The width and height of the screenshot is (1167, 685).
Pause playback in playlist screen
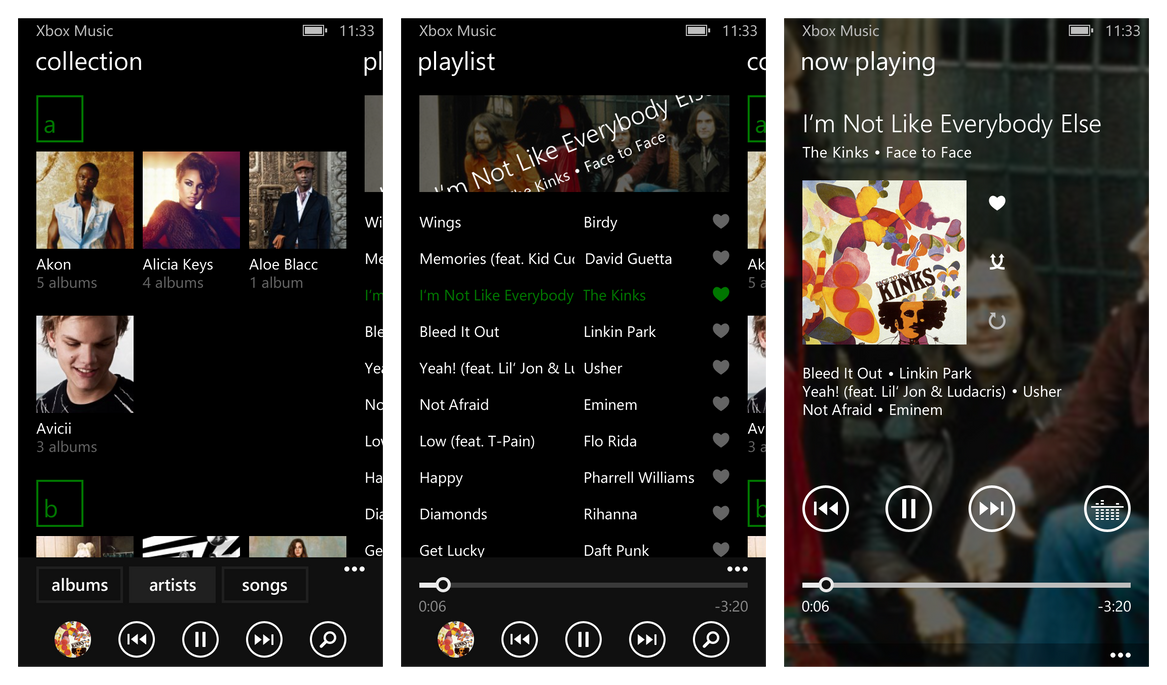click(584, 640)
